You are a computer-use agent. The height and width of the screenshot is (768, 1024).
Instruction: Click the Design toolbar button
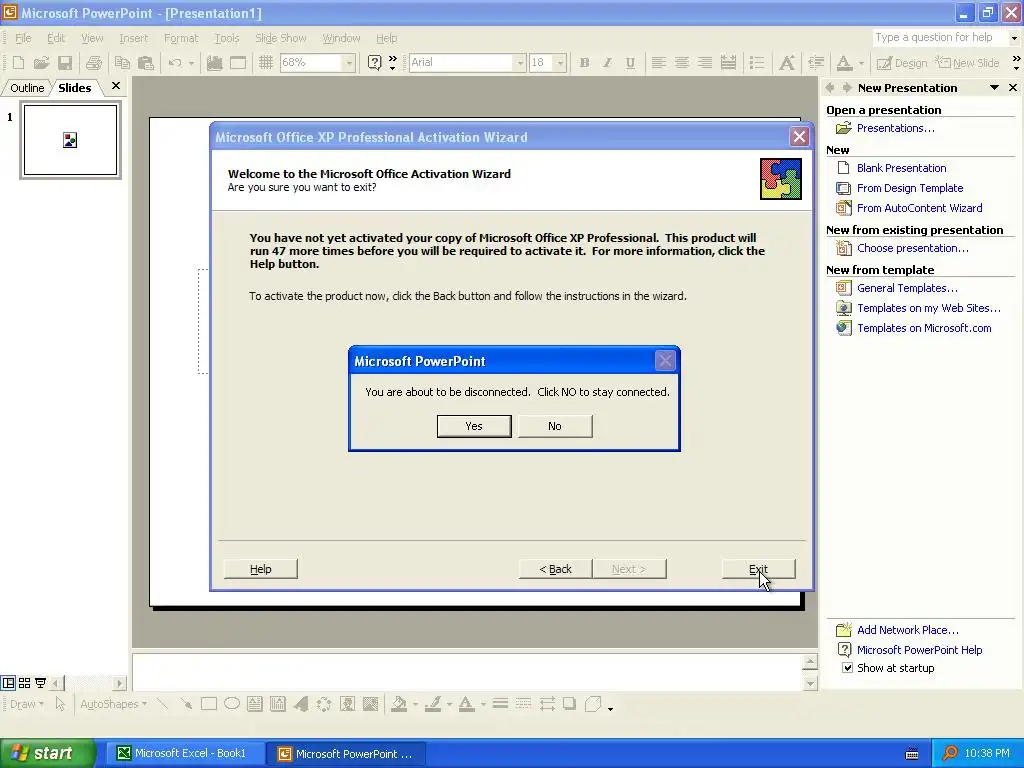click(902, 63)
